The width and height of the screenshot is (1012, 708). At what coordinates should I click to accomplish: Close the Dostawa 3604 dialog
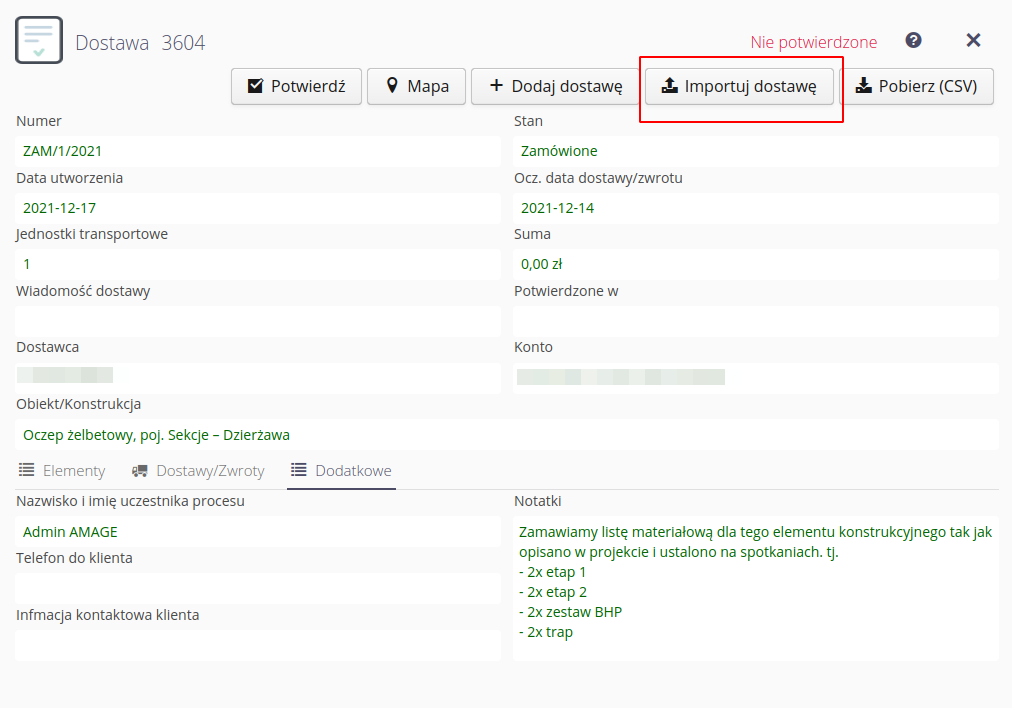[973, 41]
